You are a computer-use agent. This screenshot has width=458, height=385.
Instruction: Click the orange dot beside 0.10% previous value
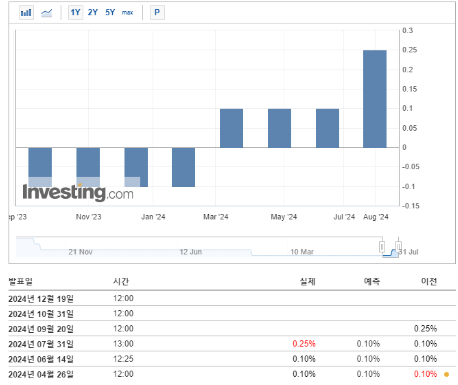(446, 374)
